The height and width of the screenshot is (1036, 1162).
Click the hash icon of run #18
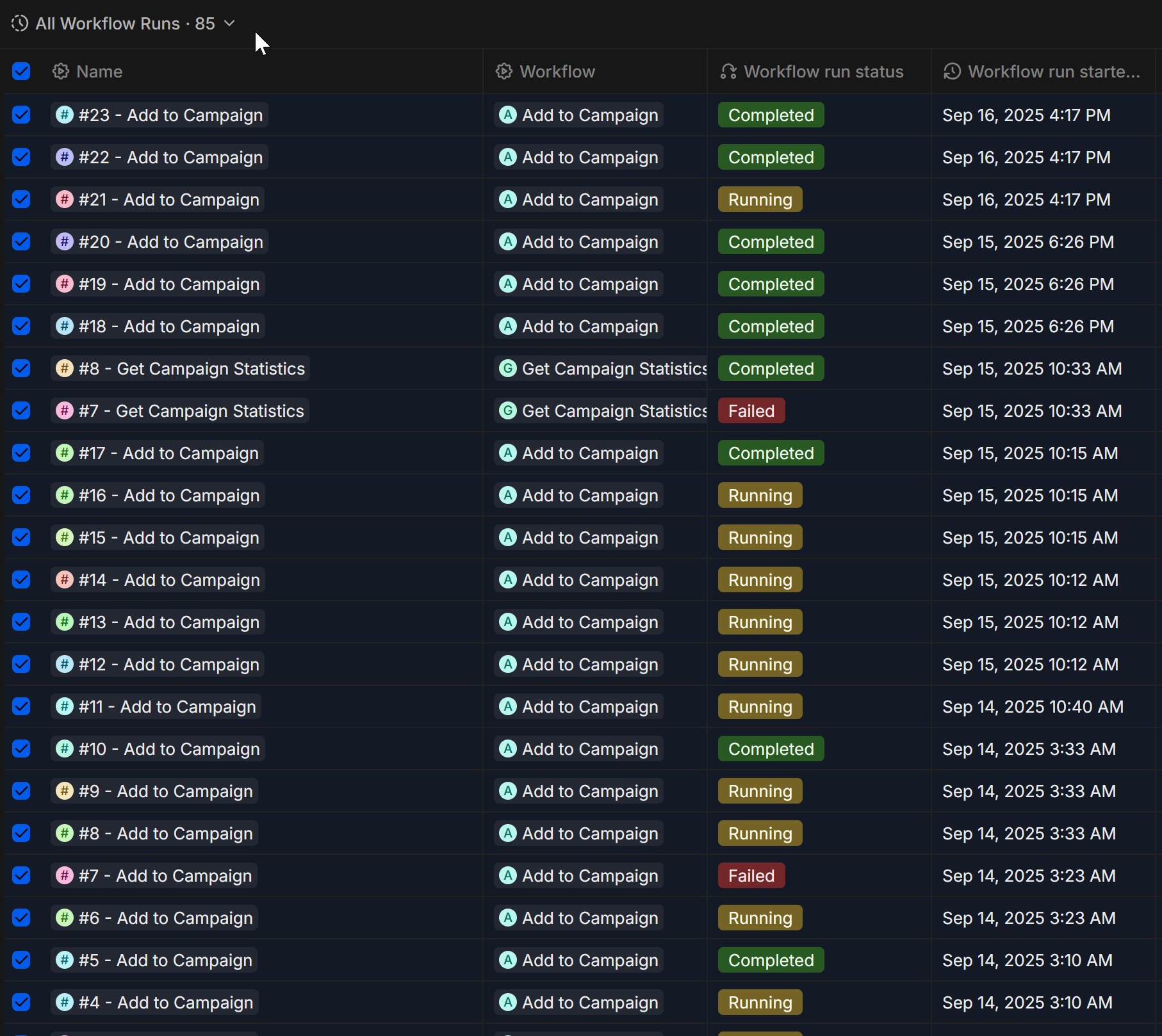[x=65, y=326]
